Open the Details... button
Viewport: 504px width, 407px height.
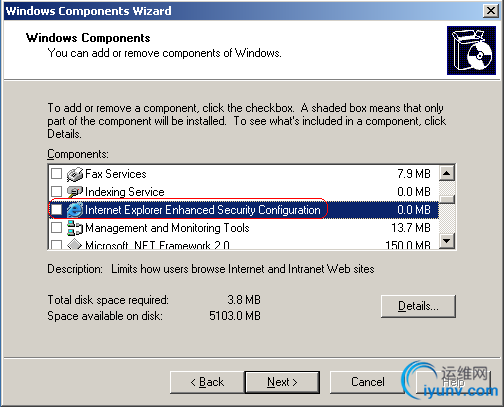pyautogui.click(x=418, y=306)
